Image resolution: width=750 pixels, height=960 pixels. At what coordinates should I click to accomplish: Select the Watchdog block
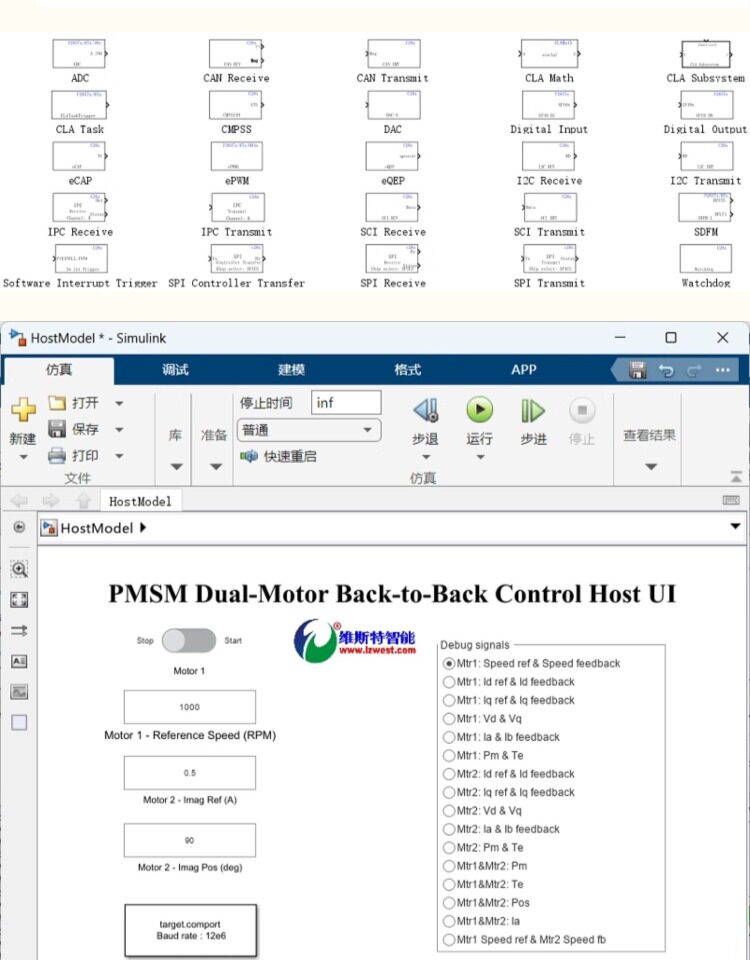pos(706,259)
